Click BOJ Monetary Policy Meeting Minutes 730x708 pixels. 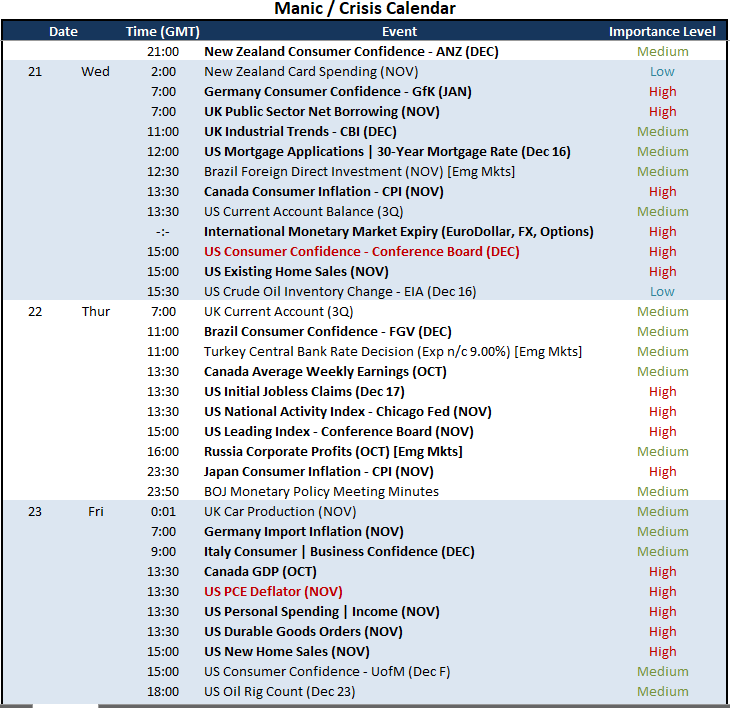[321, 492]
